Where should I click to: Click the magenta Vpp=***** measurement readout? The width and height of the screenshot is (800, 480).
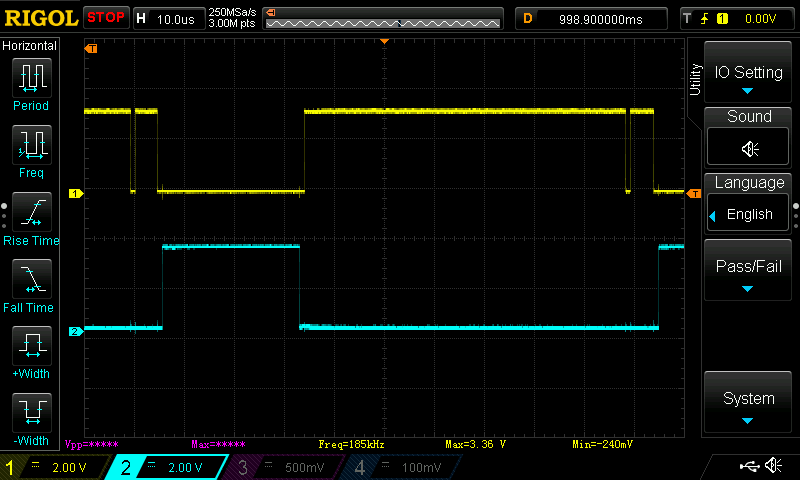pos(91,444)
